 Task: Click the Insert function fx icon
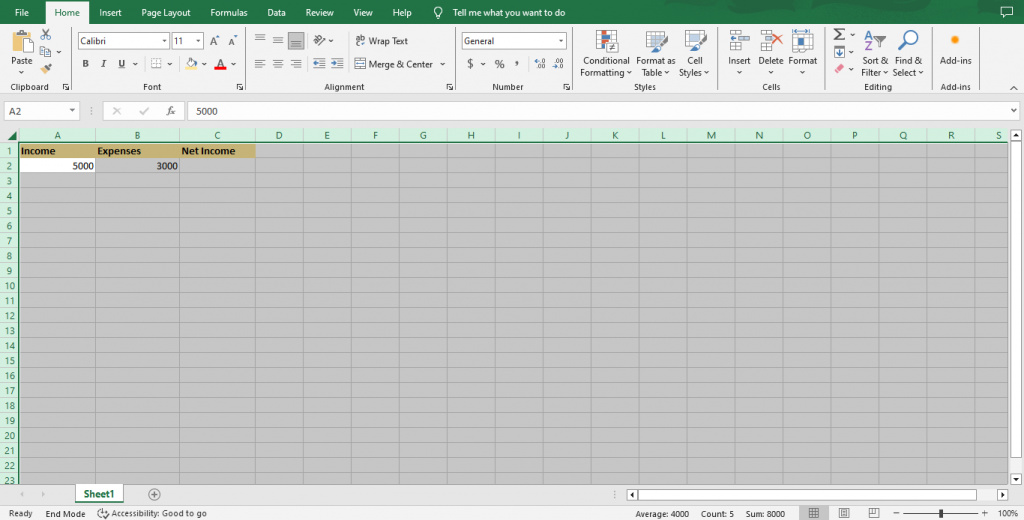point(171,111)
